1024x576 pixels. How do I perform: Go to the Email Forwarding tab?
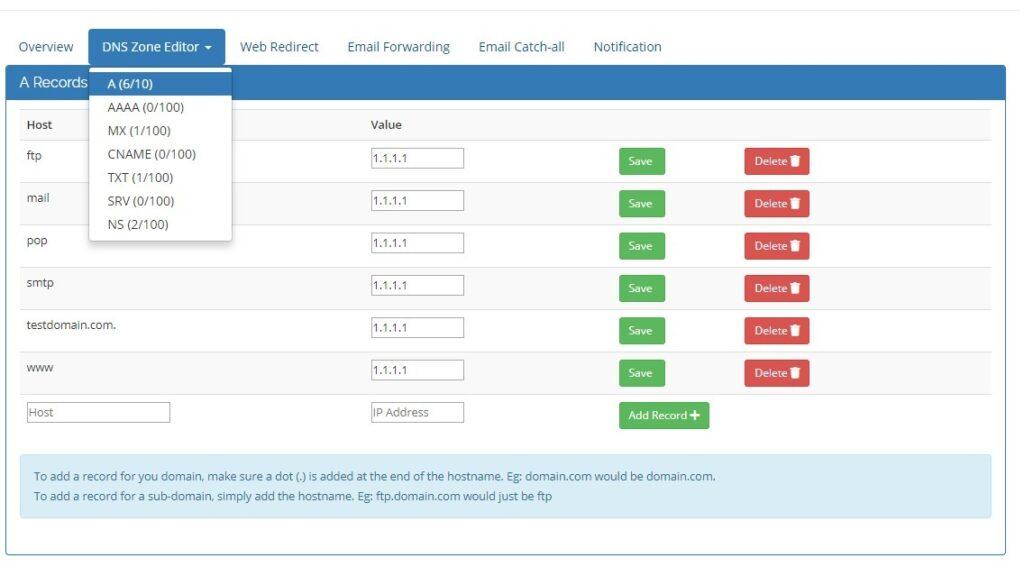[398, 47]
